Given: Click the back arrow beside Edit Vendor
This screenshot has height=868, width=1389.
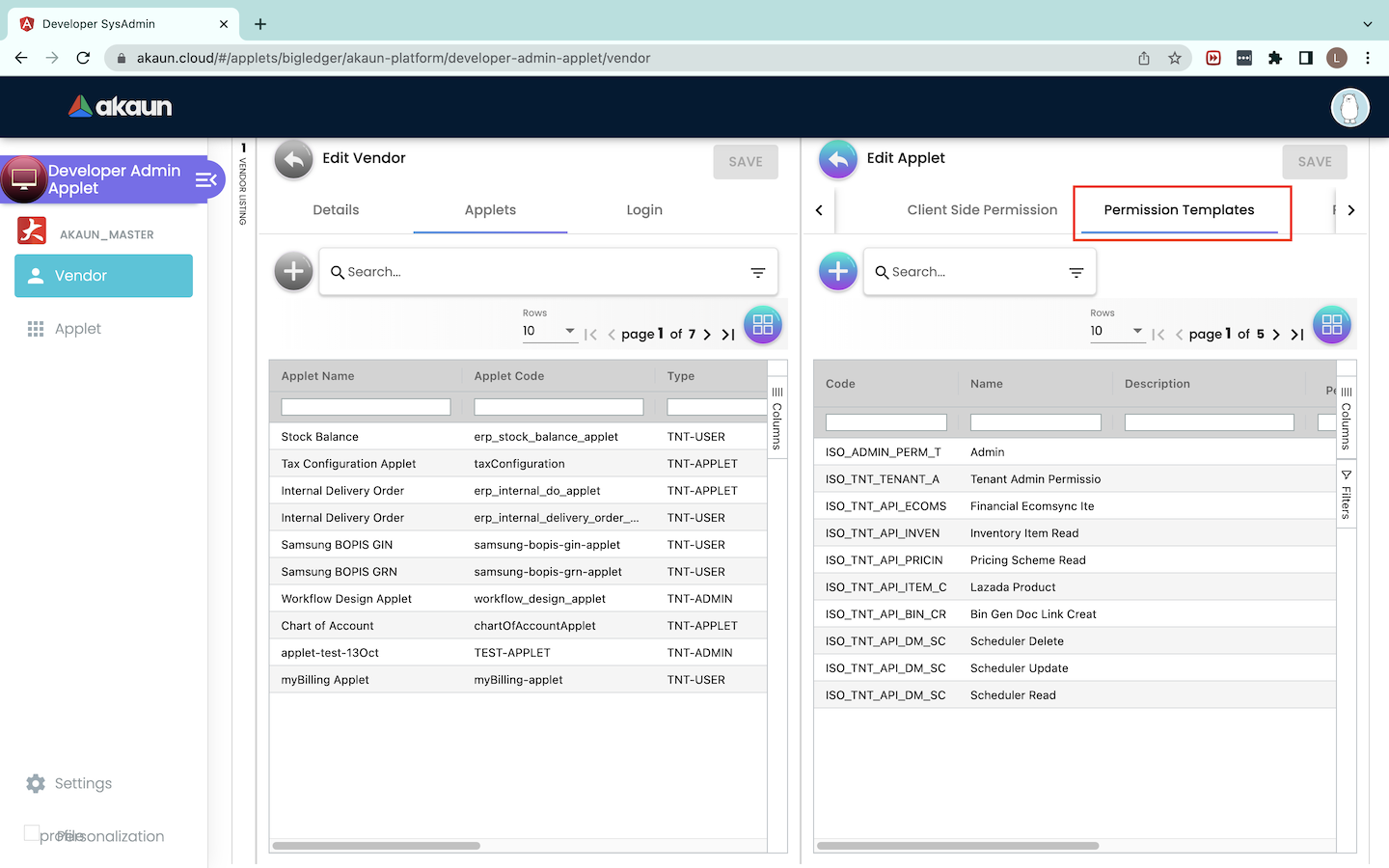Looking at the screenshot, I should (294, 160).
